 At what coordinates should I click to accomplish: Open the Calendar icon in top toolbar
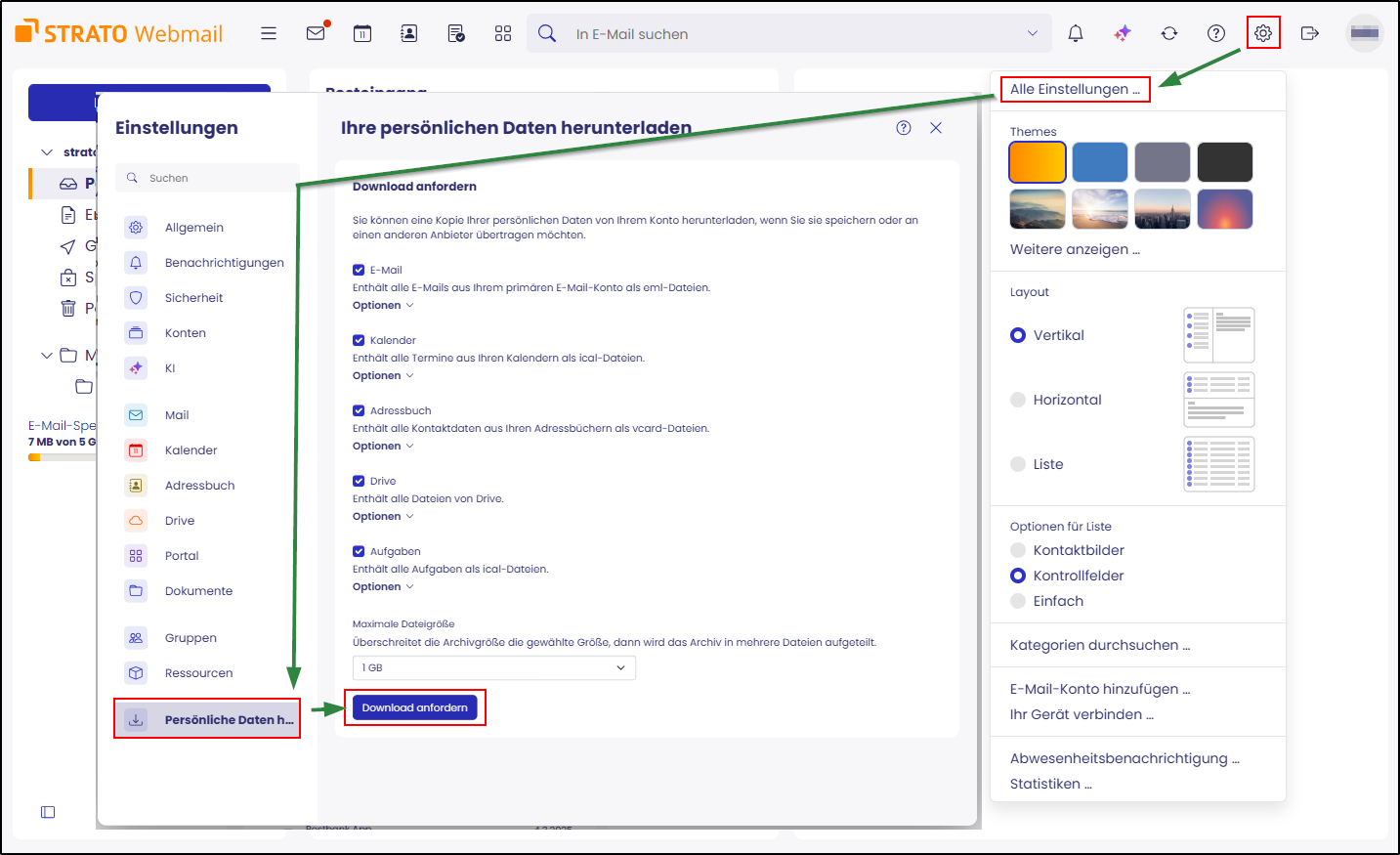point(362,32)
